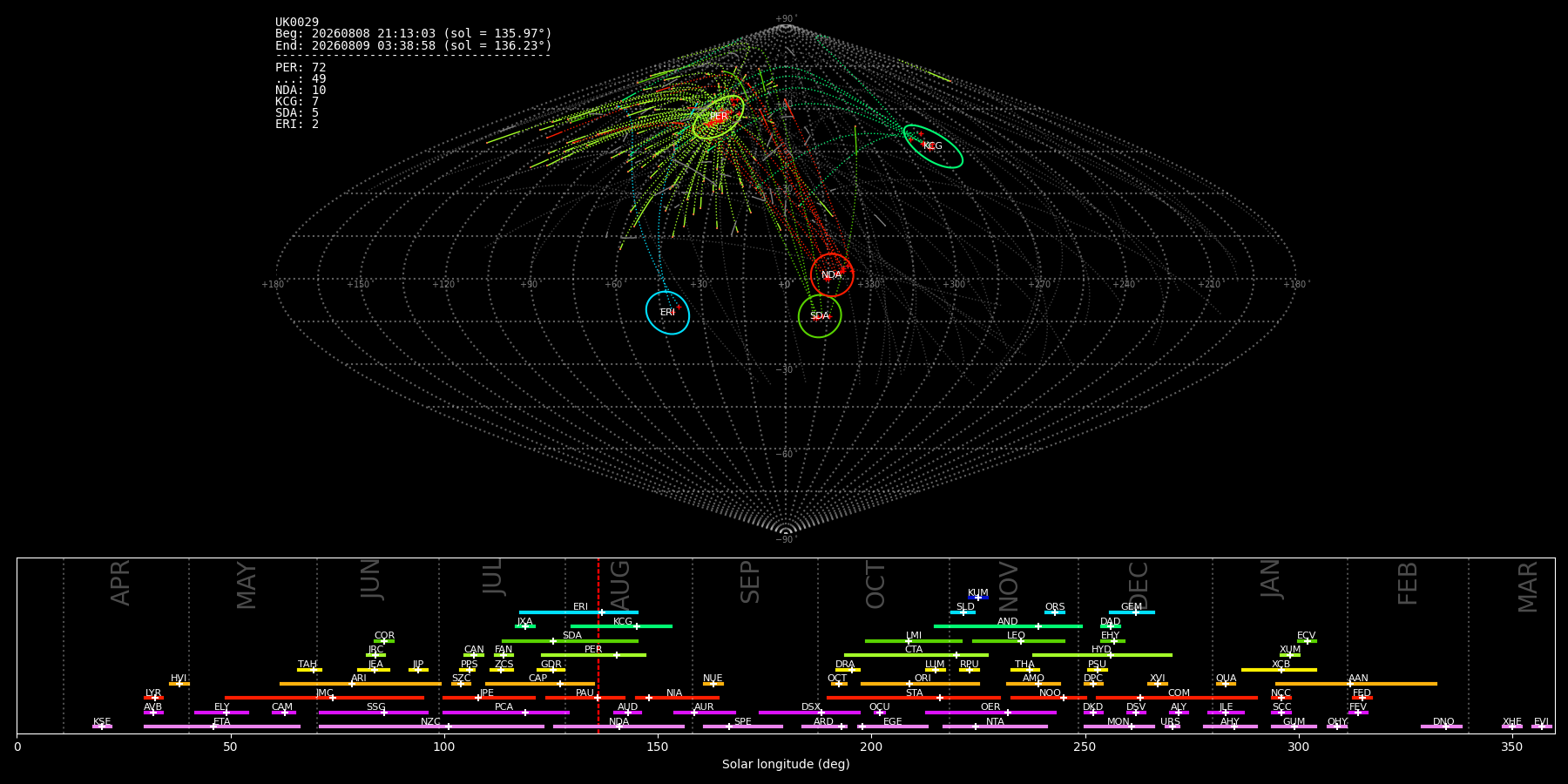
Task: Click the KCG radiant ellipse on the sky map
Action: click(933, 146)
